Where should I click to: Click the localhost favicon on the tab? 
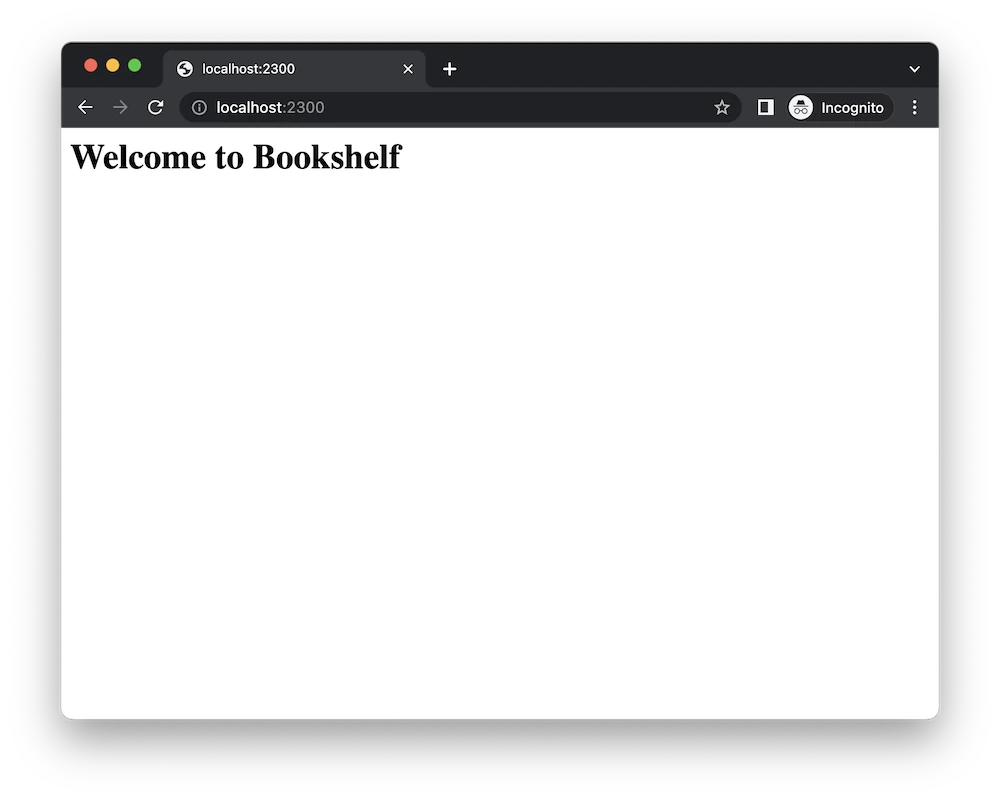[x=184, y=69]
